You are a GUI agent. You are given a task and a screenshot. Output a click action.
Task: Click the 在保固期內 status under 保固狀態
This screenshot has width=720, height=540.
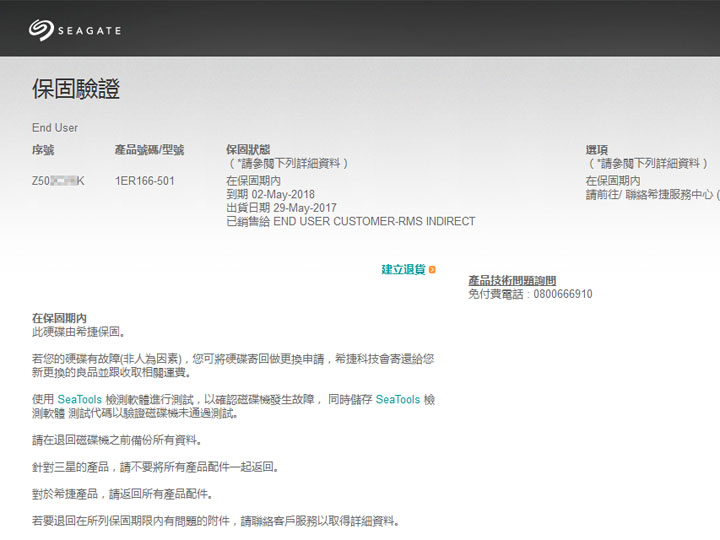[x=253, y=181]
